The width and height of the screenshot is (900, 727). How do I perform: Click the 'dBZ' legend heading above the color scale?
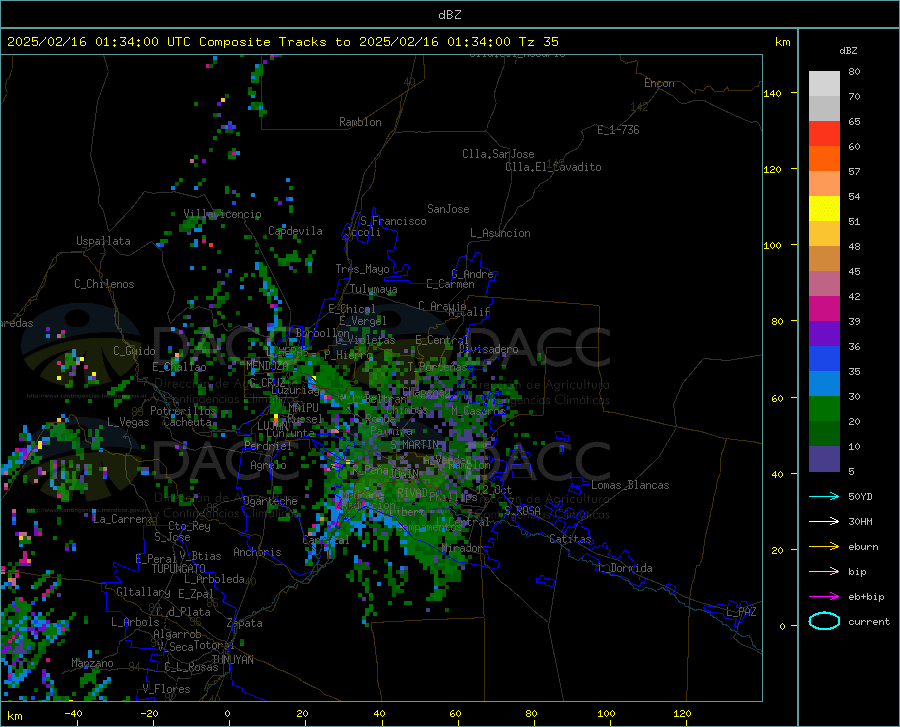(x=848, y=50)
